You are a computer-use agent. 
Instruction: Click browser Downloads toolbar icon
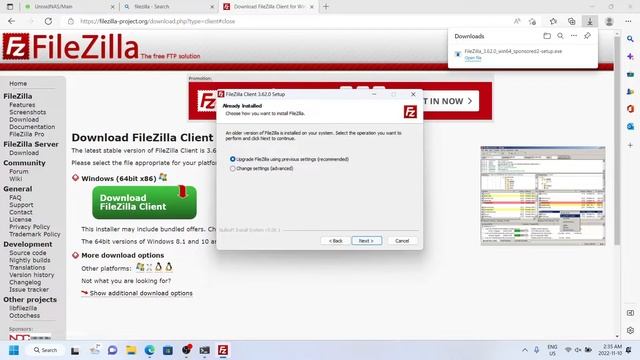590,21
